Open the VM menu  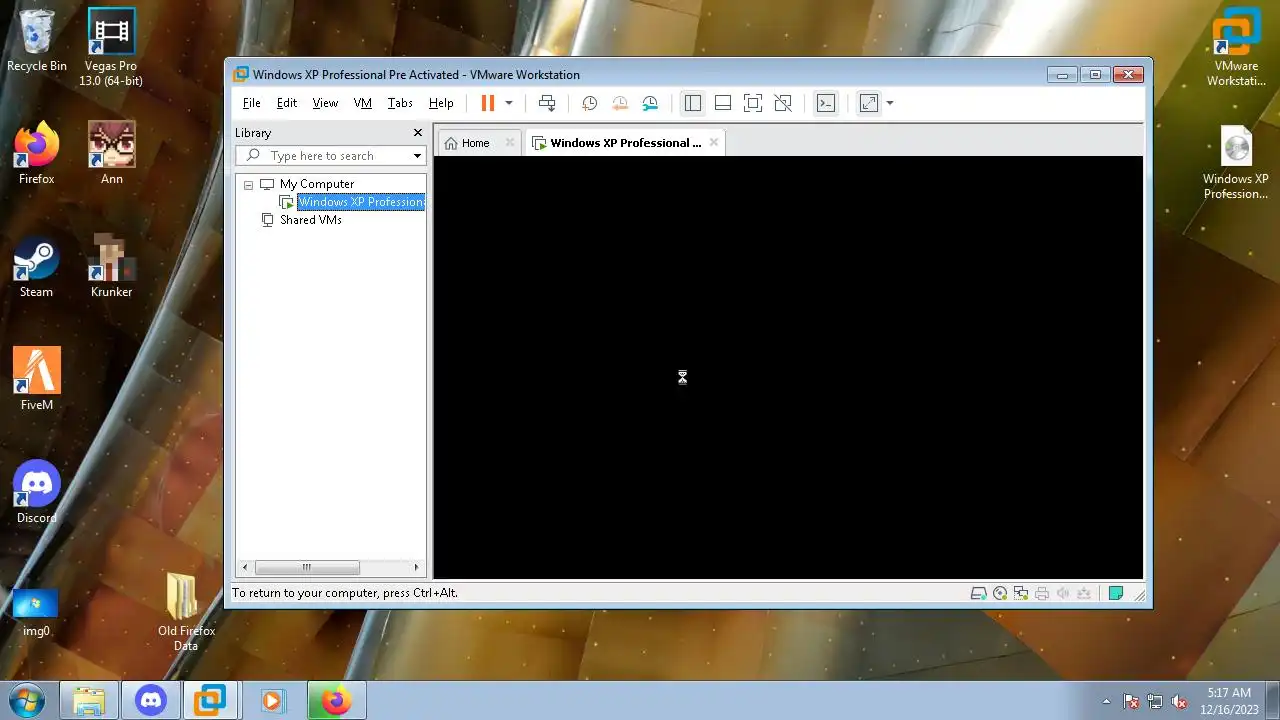pos(363,103)
